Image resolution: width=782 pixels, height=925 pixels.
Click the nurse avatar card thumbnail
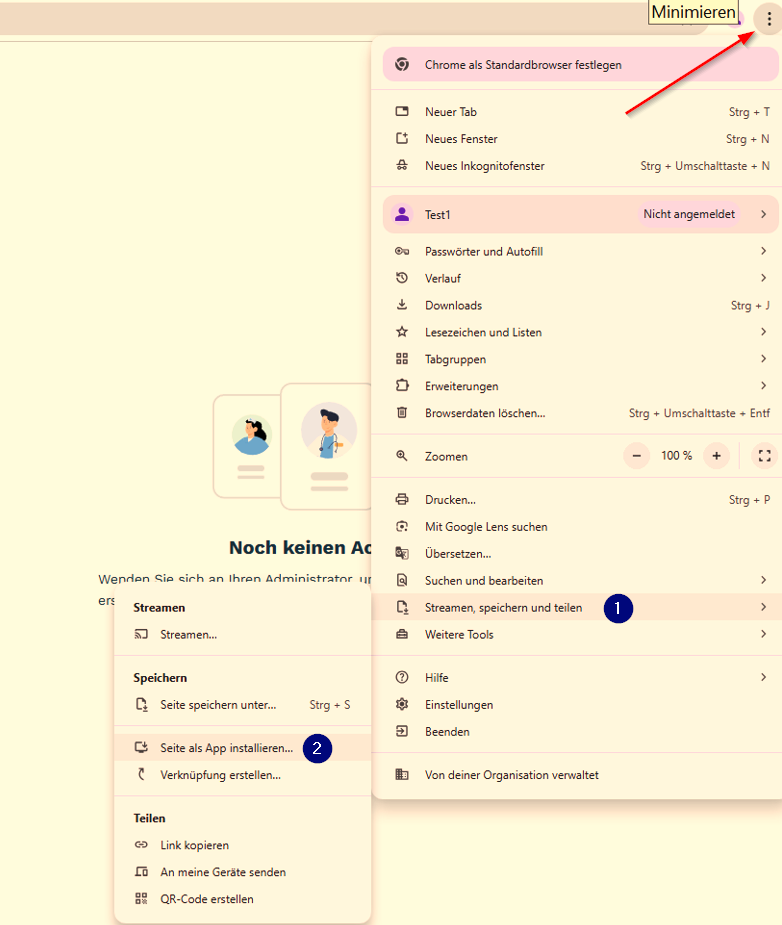(x=248, y=447)
